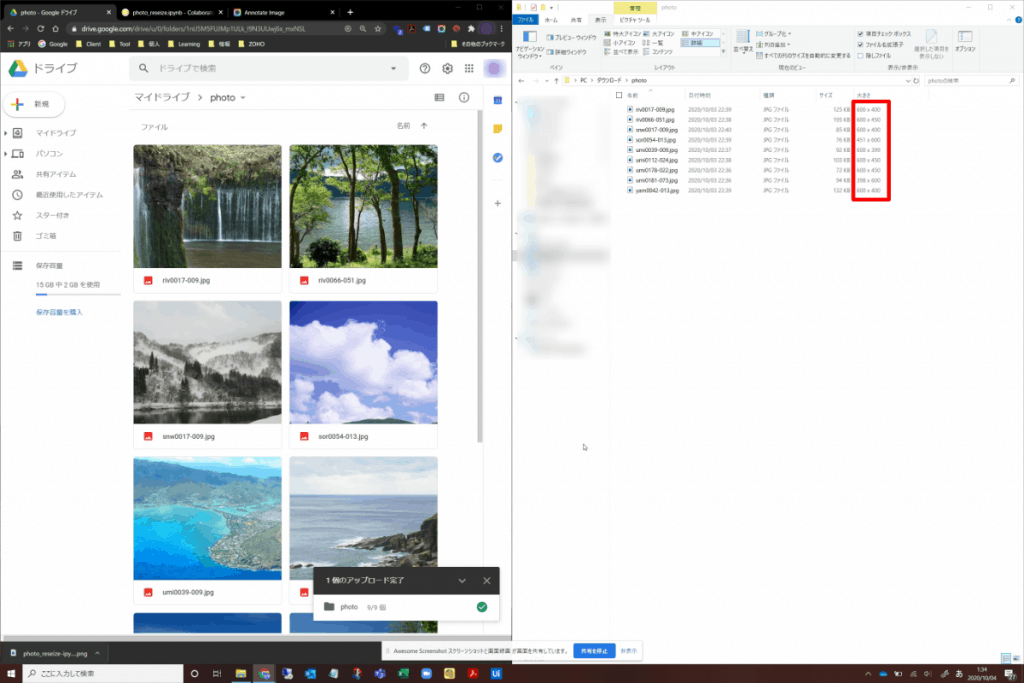This screenshot has height=683, width=1024.
Task: Open Google Drive settings gear
Action: (x=447, y=68)
